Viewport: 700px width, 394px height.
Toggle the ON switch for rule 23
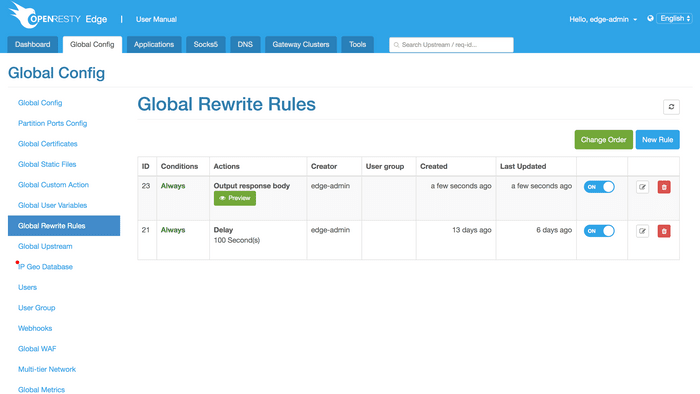click(599, 187)
